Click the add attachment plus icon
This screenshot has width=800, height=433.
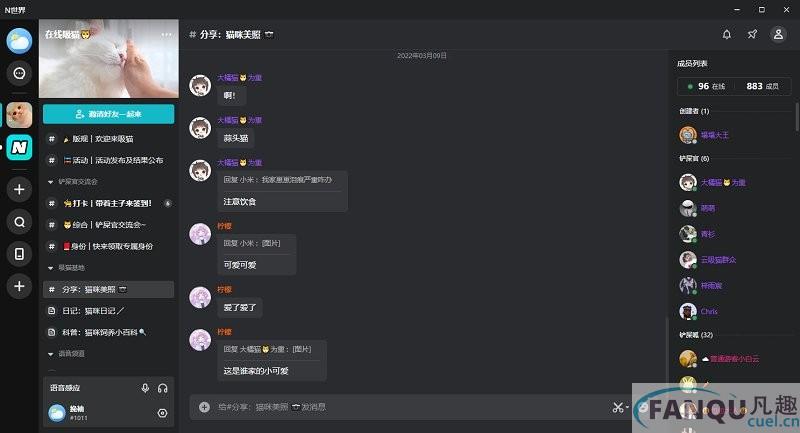coord(204,407)
